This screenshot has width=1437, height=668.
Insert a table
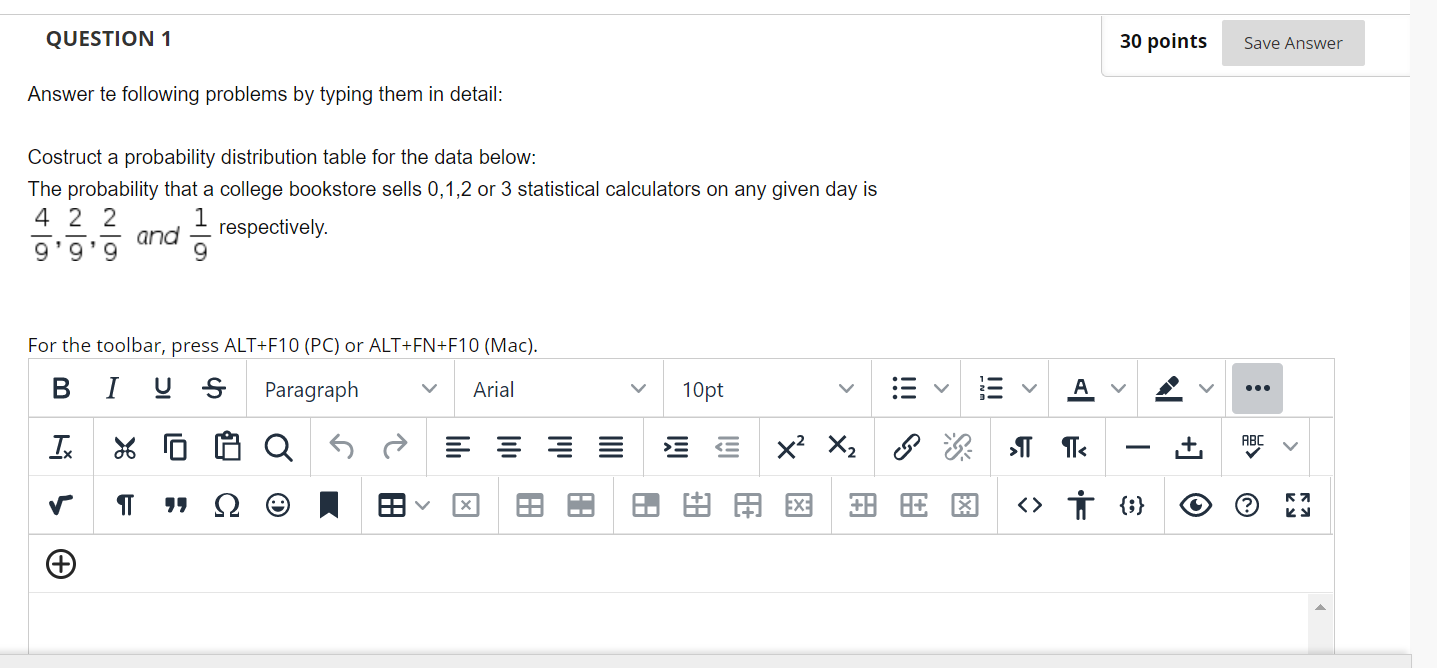tap(391, 507)
